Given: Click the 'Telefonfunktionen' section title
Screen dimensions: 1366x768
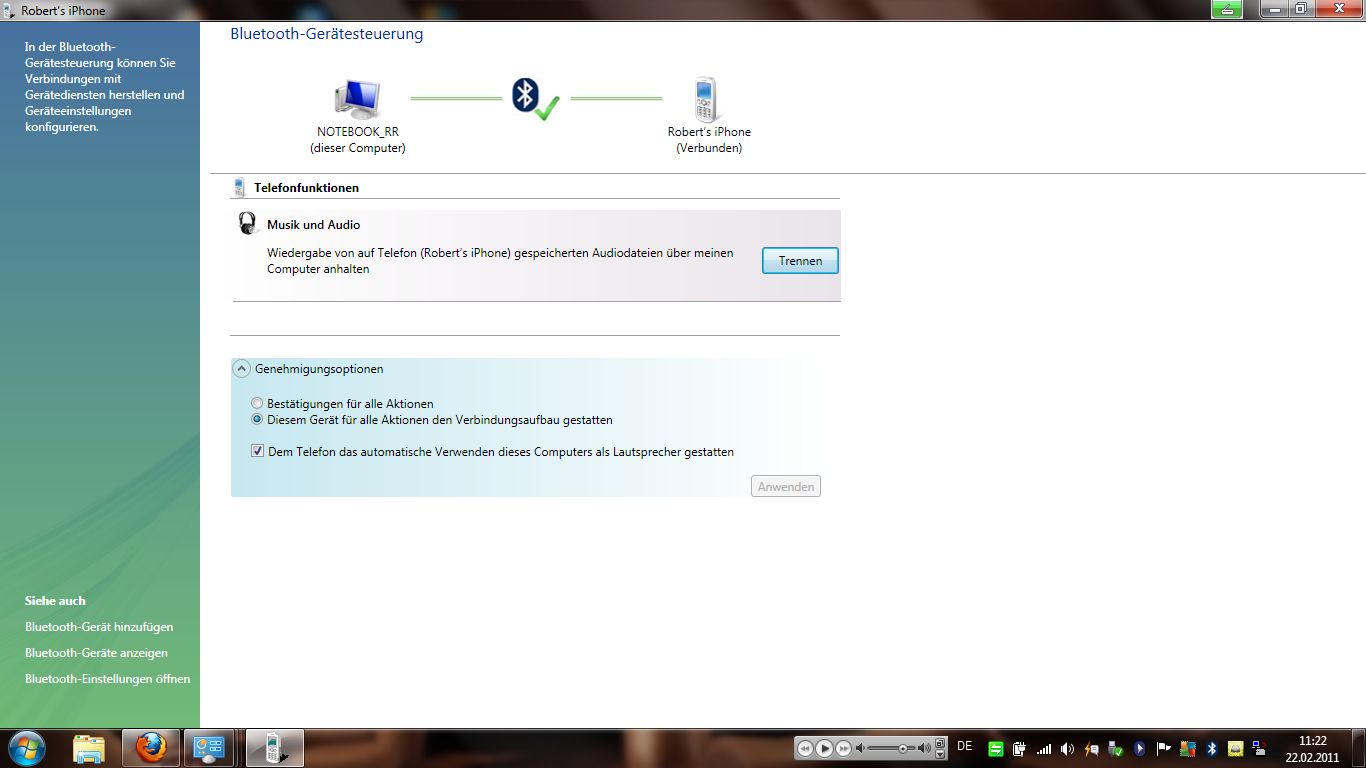Looking at the screenshot, I should [x=306, y=188].
